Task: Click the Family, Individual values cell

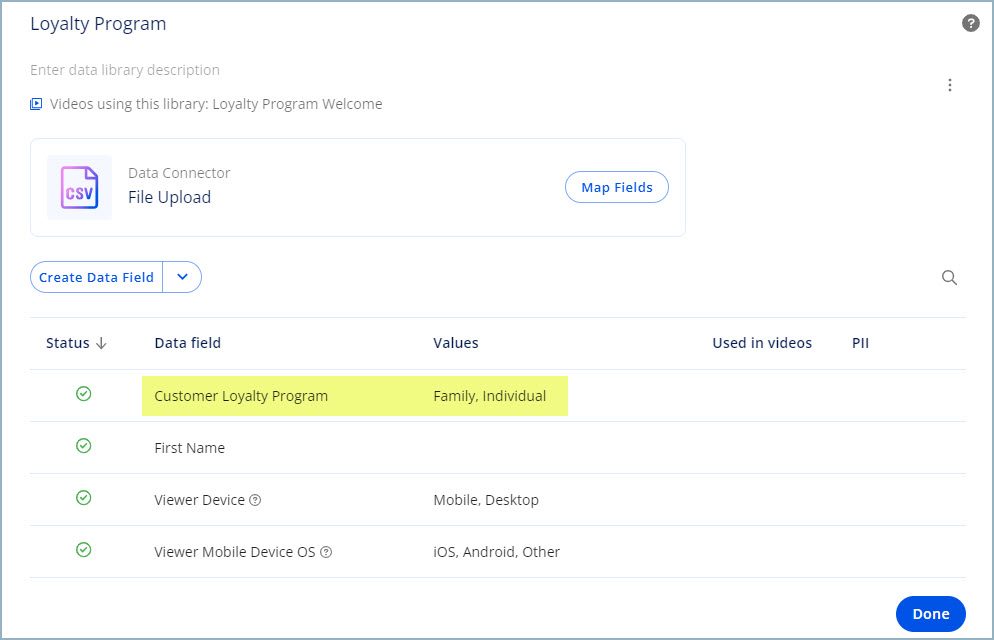Action: click(489, 396)
